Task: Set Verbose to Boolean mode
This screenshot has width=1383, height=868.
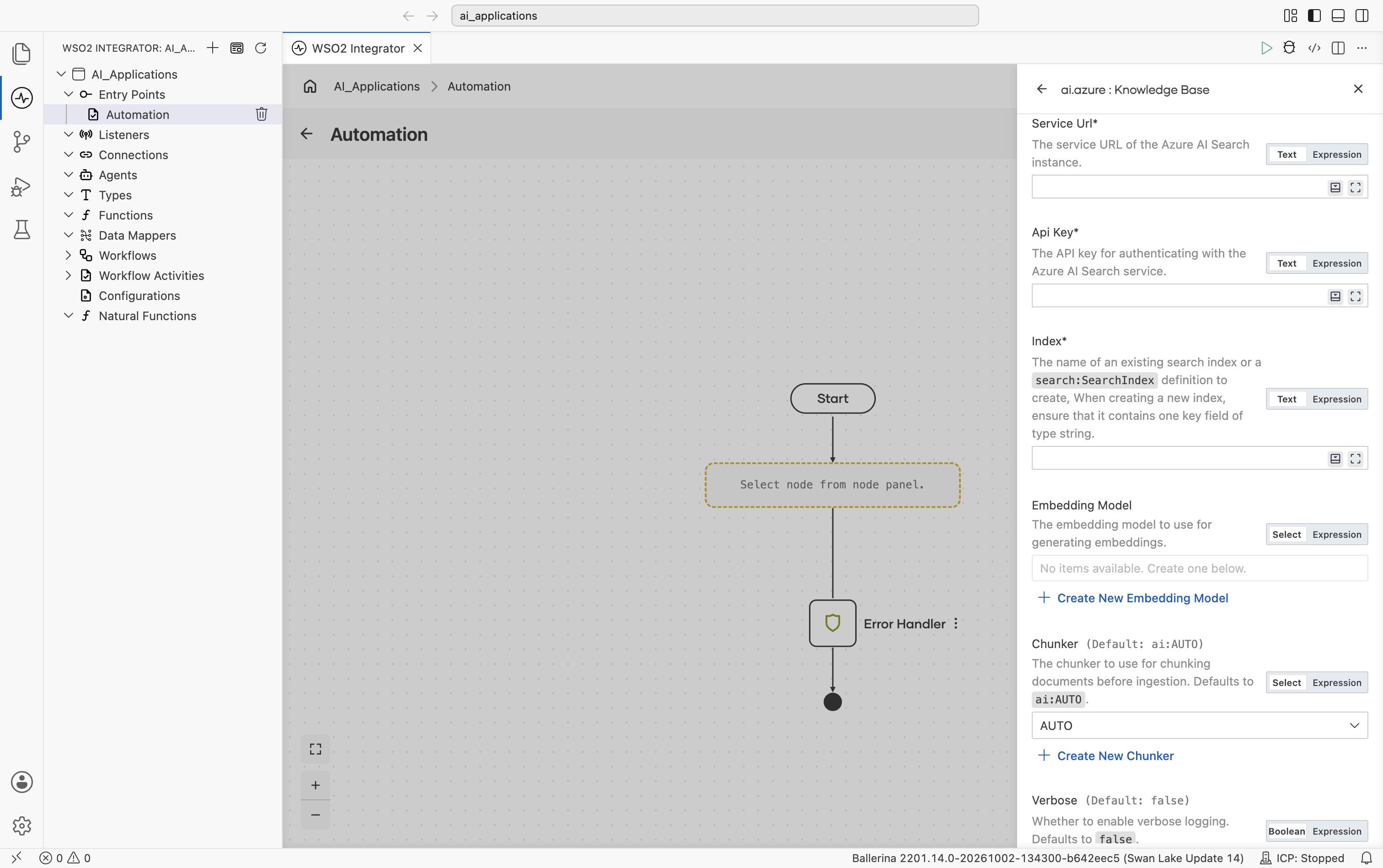Action: pos(1287,831)
